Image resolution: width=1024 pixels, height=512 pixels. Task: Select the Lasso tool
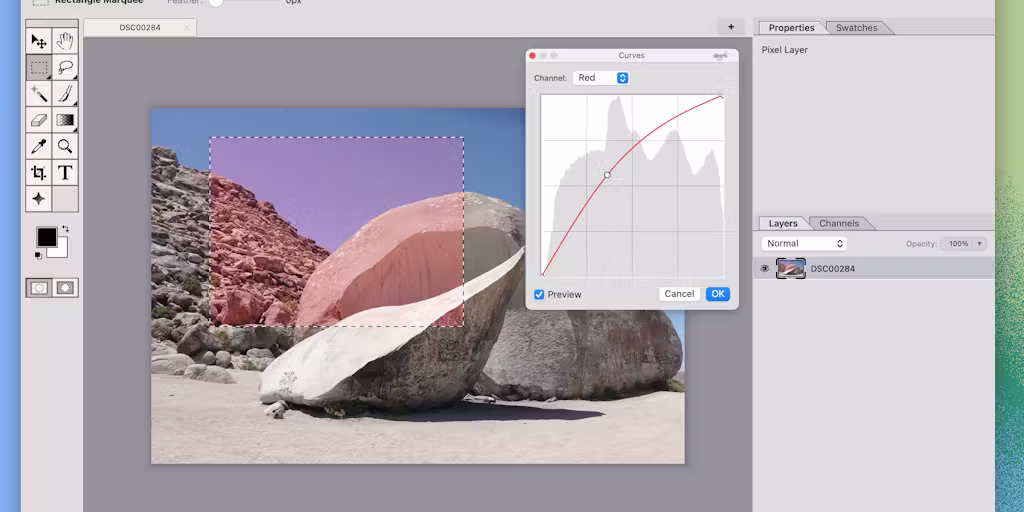pyautogui.click(x=65, y=68)
